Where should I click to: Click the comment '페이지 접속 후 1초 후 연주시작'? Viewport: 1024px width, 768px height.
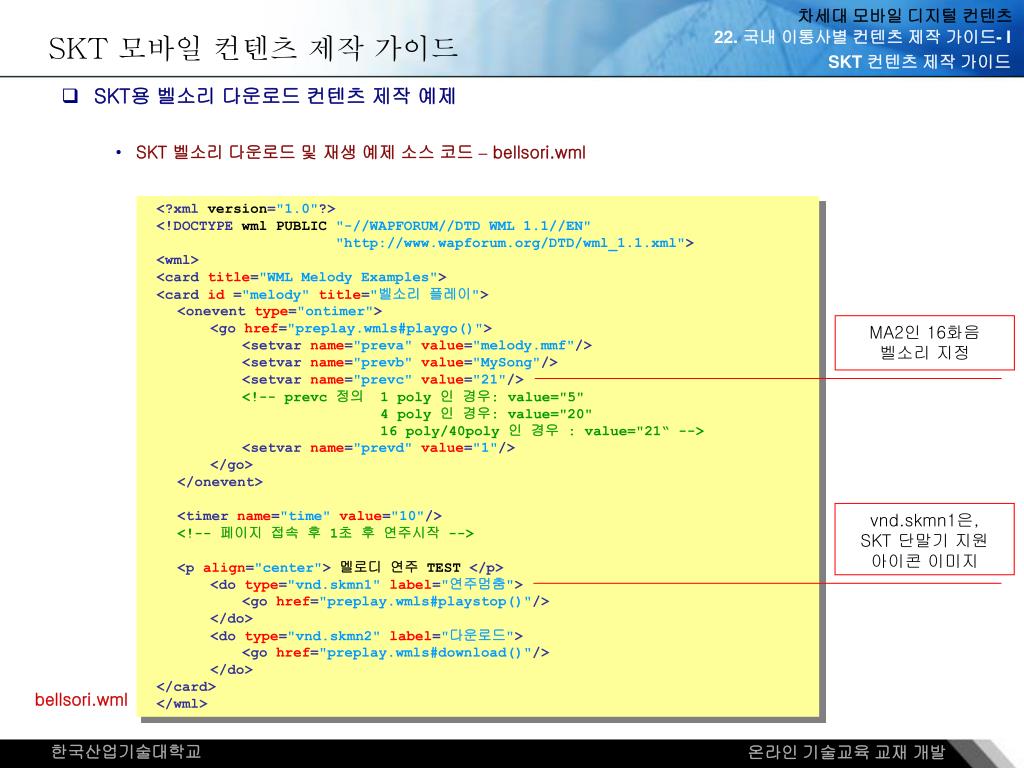pyautogui.click(x=325, y=533)
